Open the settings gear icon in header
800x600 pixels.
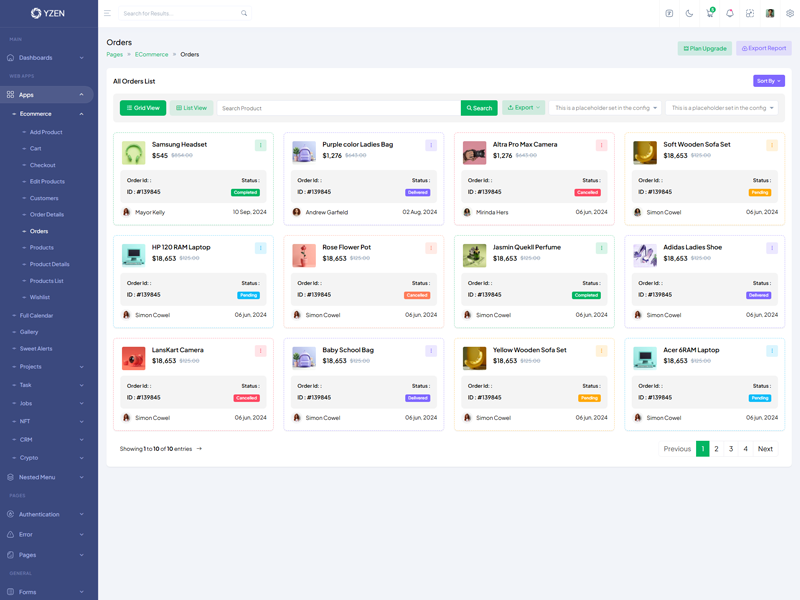(x=790, y=14)
